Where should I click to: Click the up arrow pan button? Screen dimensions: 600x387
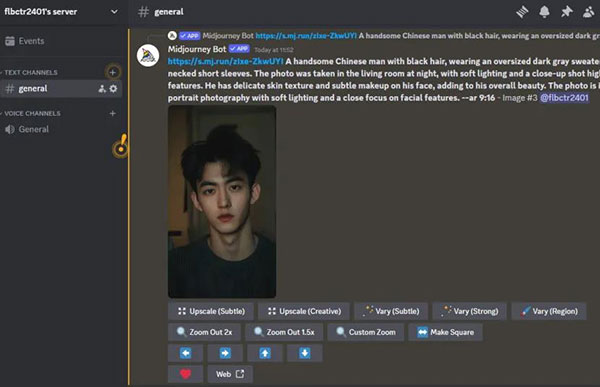point(265,353)
